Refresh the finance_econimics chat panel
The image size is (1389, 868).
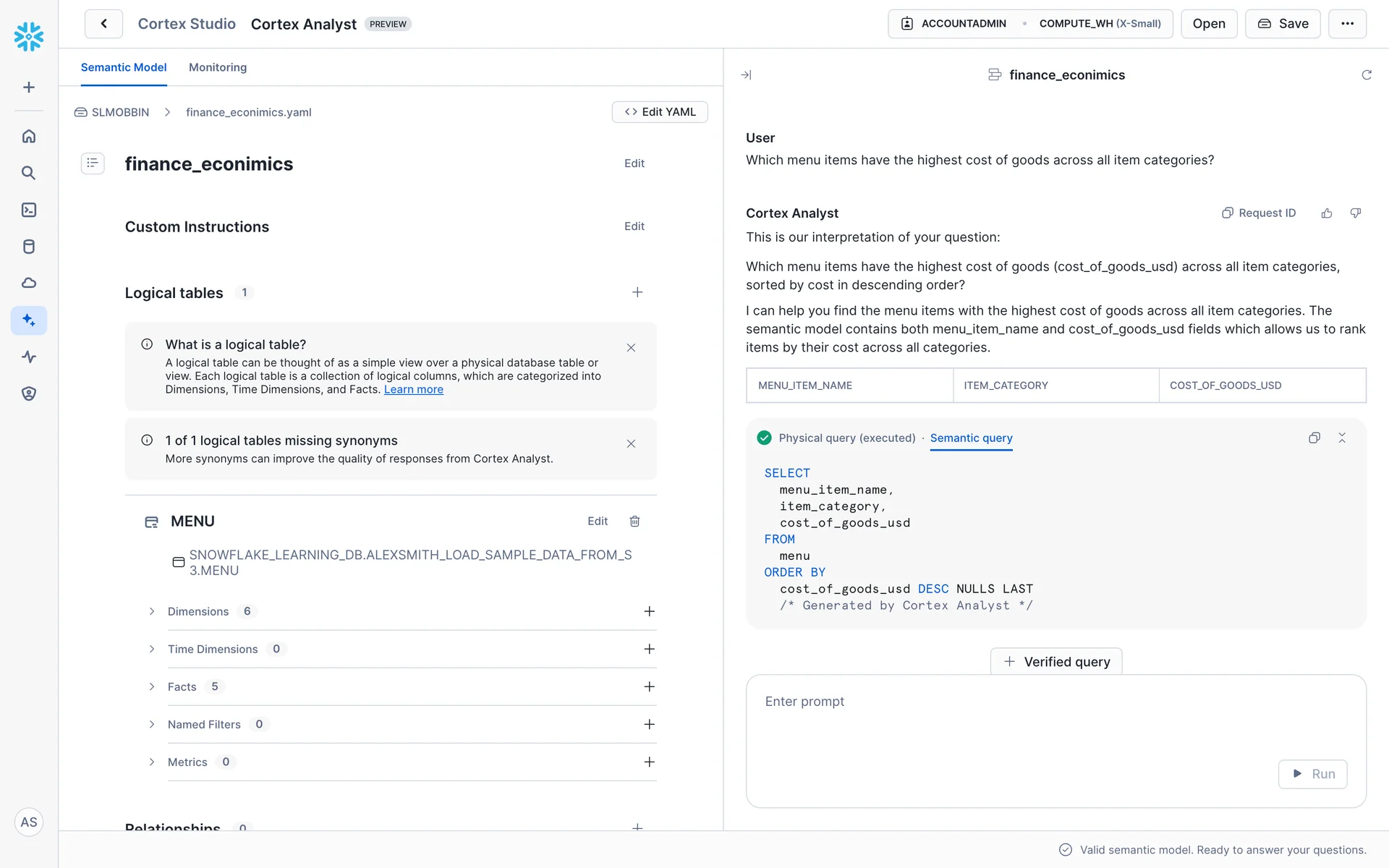1366,75
